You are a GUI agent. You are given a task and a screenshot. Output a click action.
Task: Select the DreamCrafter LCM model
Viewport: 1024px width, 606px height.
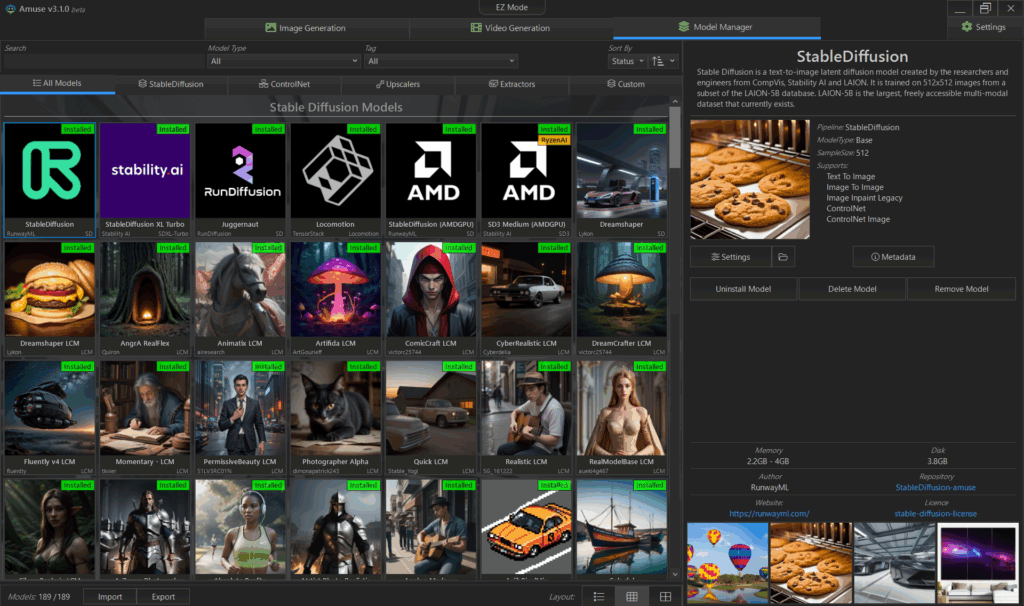[622, 299]
